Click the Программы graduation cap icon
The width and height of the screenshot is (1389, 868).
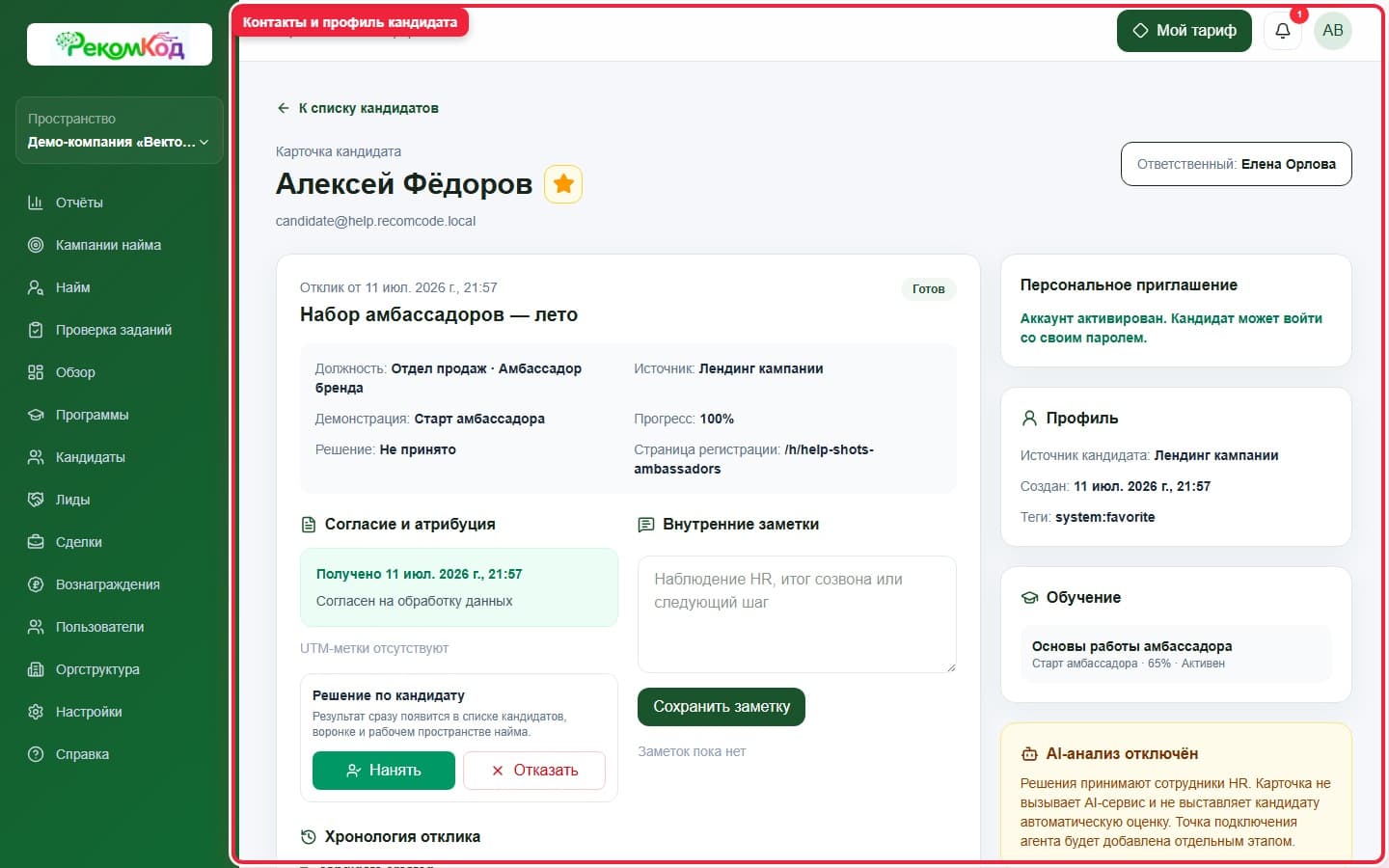[x=36, y=415]
